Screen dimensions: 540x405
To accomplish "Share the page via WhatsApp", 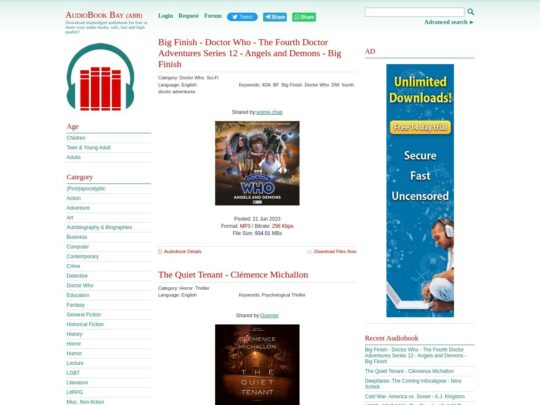I will (x=304, y=17).
